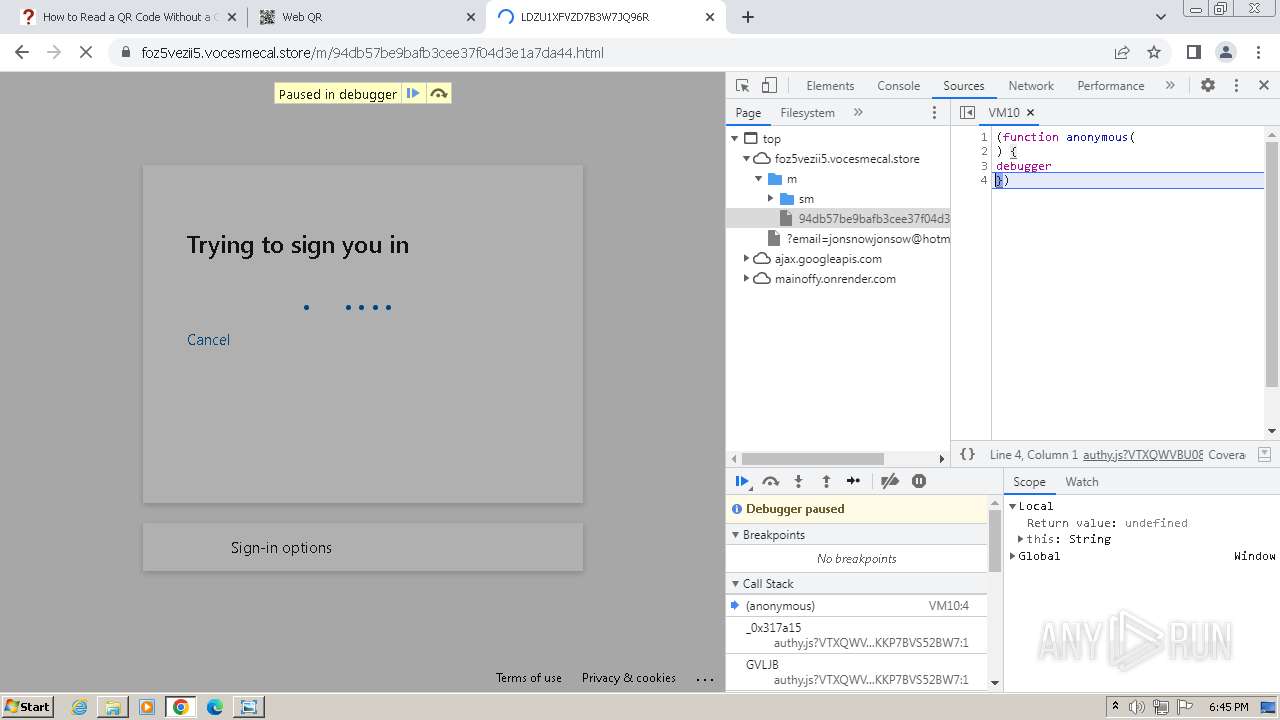Open authy.js source link in status bar
Viewport: 1280px width, 720px height.
pyautogui.click(x=1143, y=455)
